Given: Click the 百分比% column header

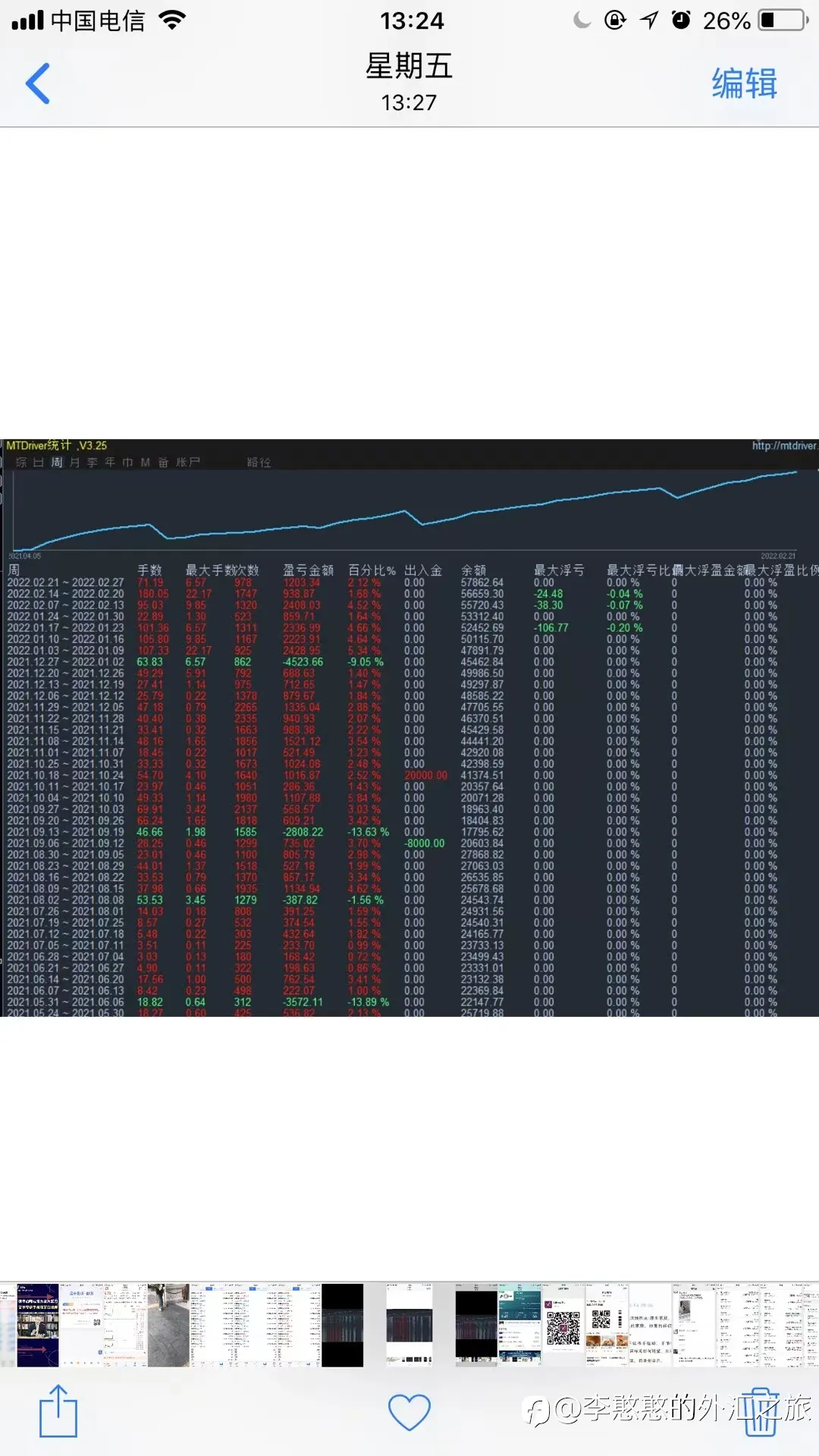Looking at the screenshot, I should click(x=372, y=570).
